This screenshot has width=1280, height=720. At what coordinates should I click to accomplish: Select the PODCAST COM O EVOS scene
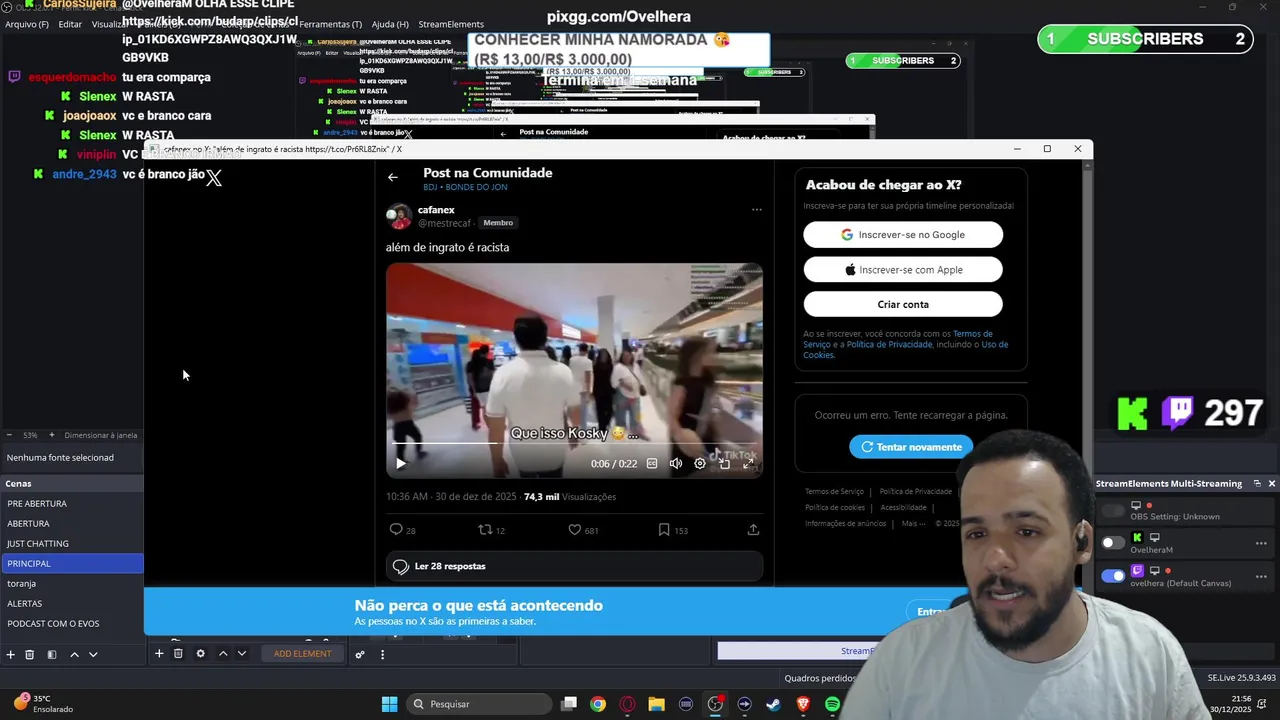[72, 624]
